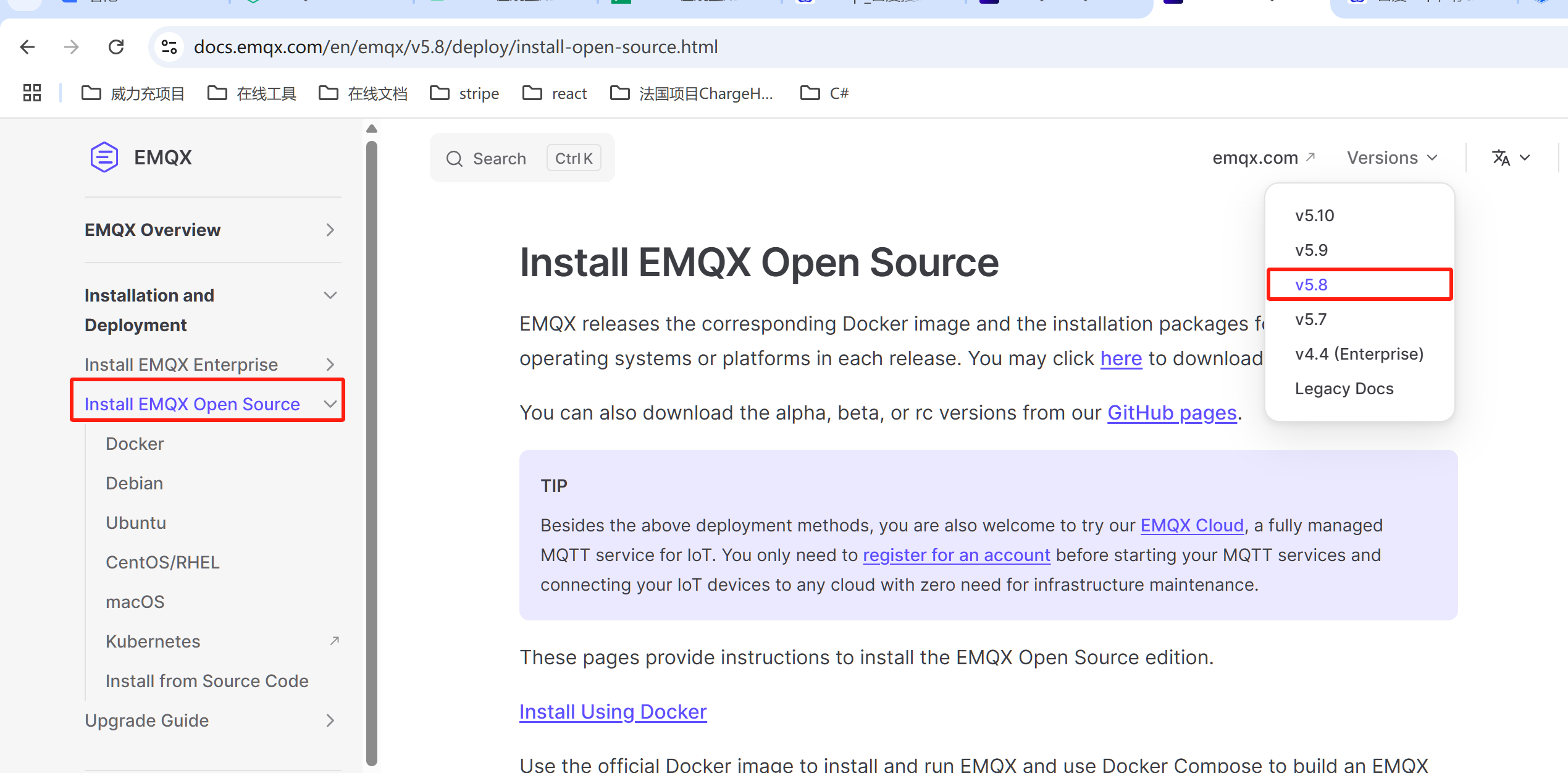Open the Install EMQX Enterprise sidebar item

coord(181,365)
